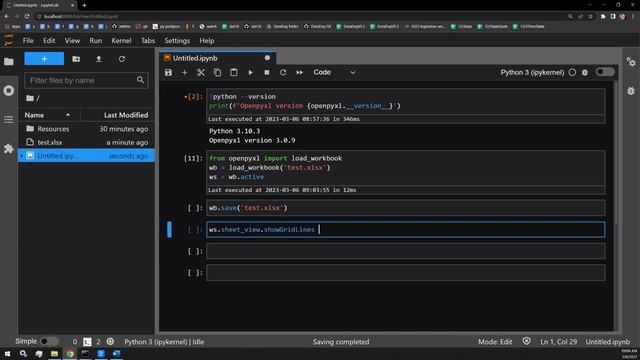
Task: Click the wb.save('test.xlsx') cell
Action: click(x=405, y=208)
